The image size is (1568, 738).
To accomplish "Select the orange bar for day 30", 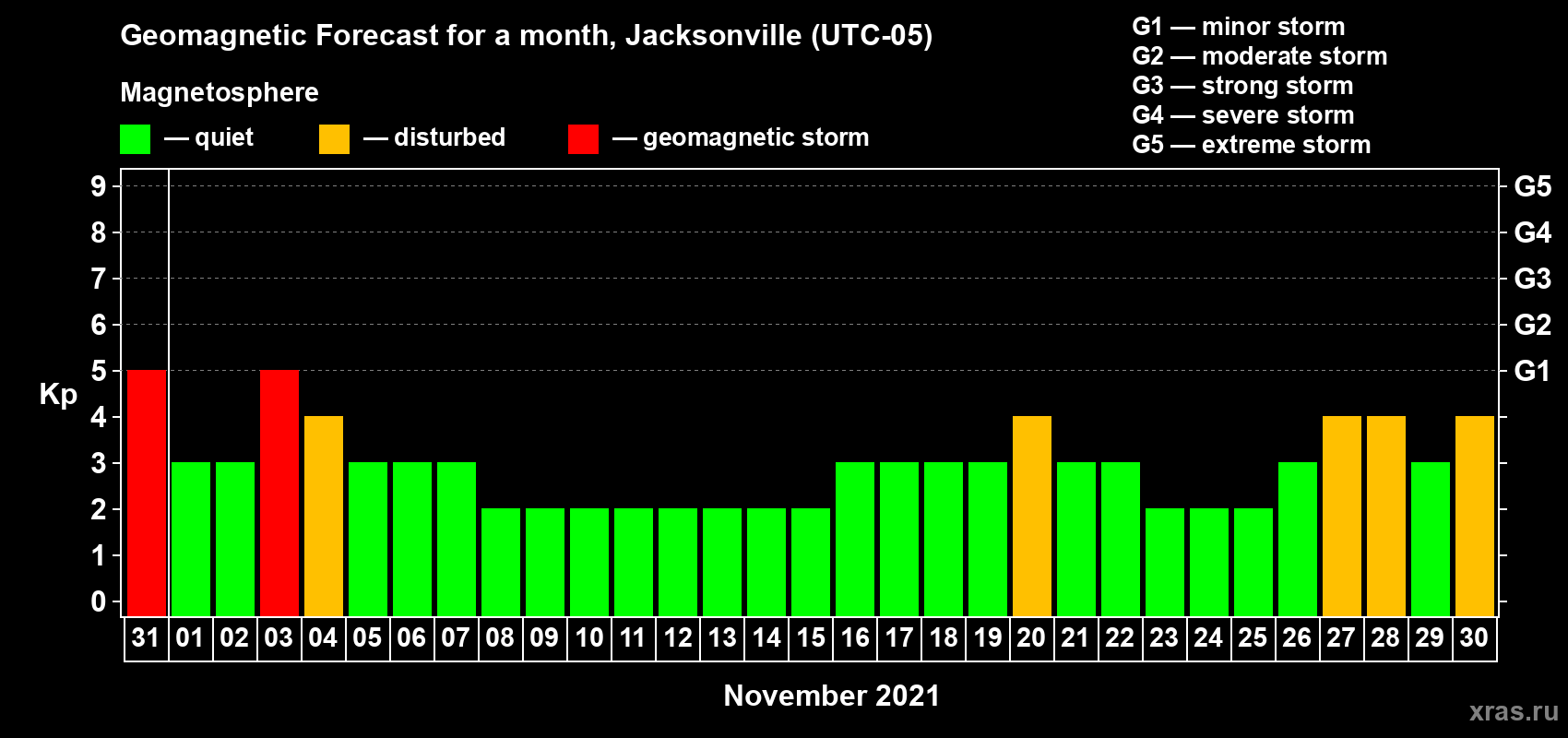I will [1475, 516].
